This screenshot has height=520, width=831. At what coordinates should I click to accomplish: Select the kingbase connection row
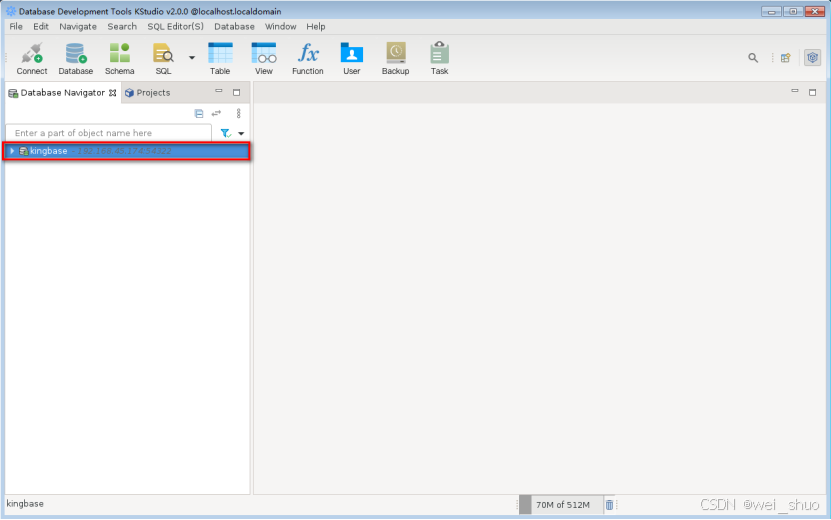coord(127,151)
